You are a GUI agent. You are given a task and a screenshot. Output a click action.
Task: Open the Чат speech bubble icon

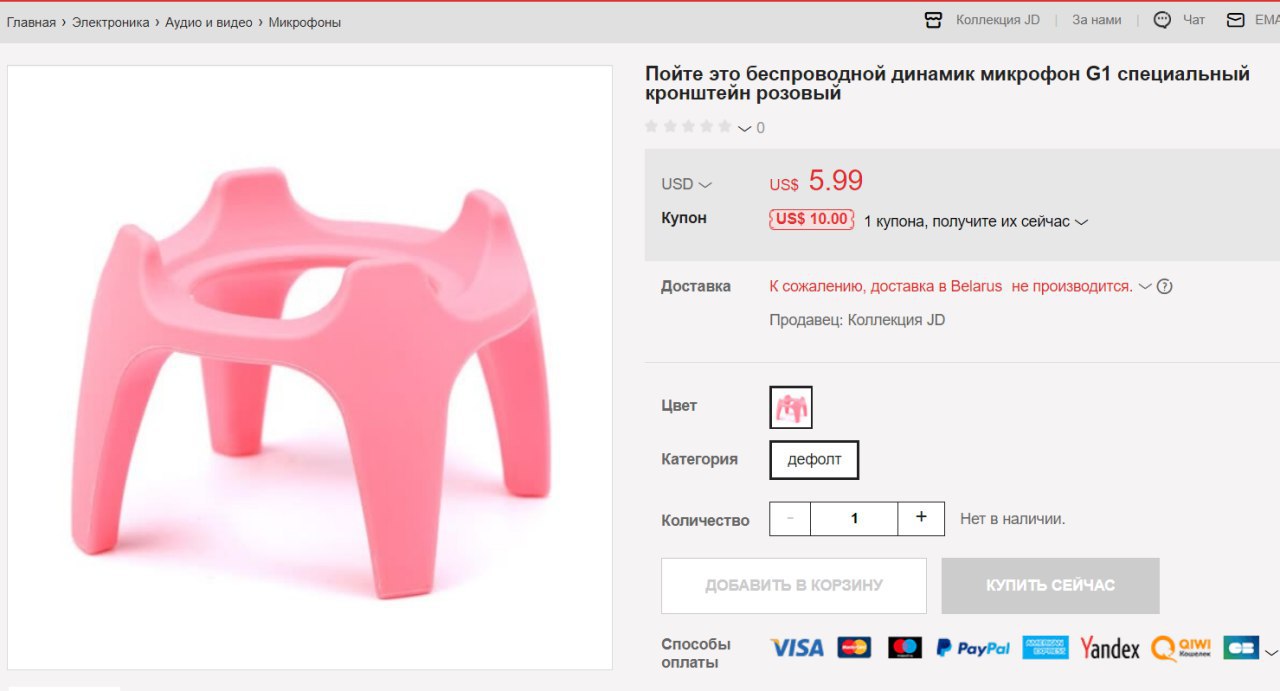pyautogui.click(x=1162, y=20)
